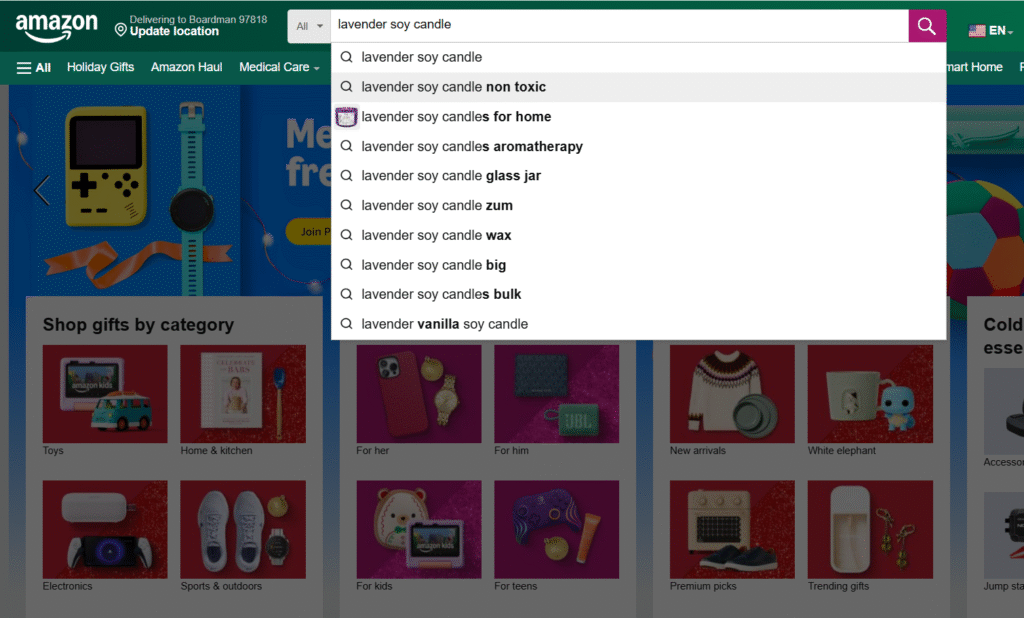The height and width of the screenshot is (618, 1024).
Task: Open the hamburger All menu
Action: click(34, 67)
